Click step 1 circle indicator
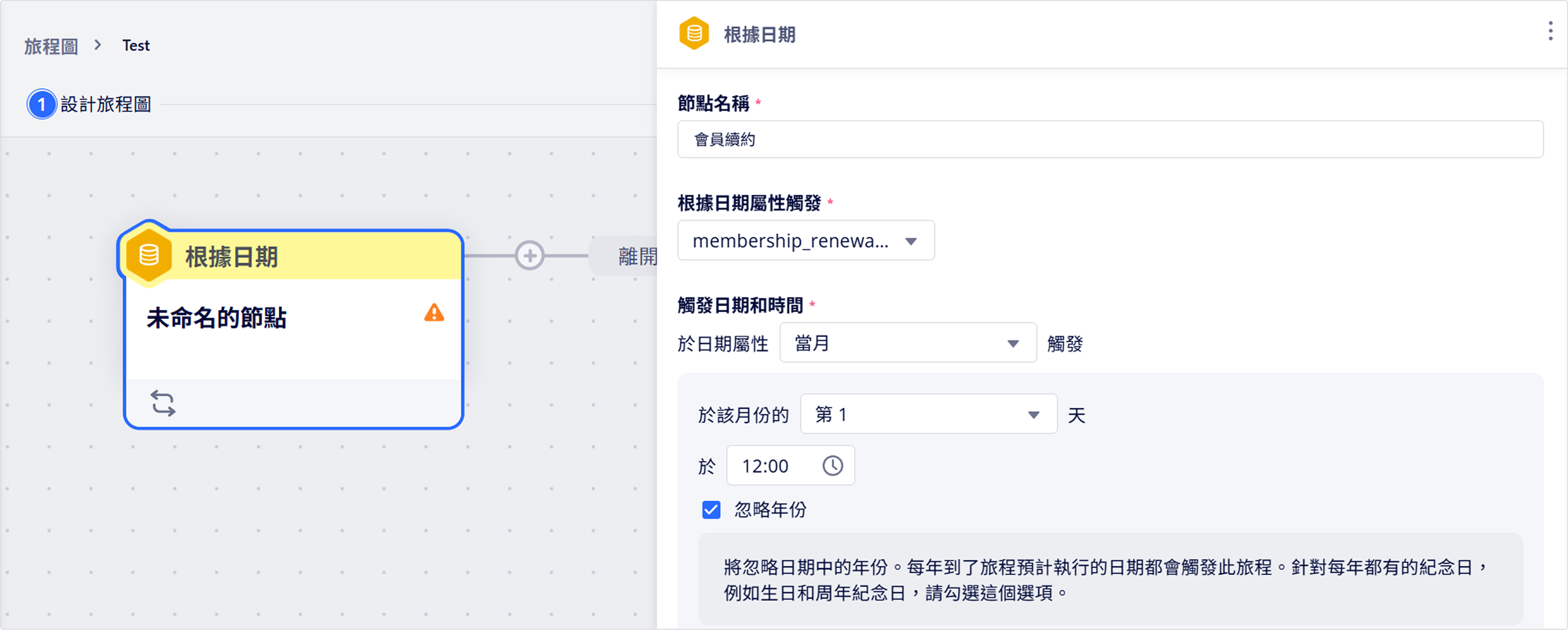Screen dimensions: 1568x630 (x=41, y=105)
